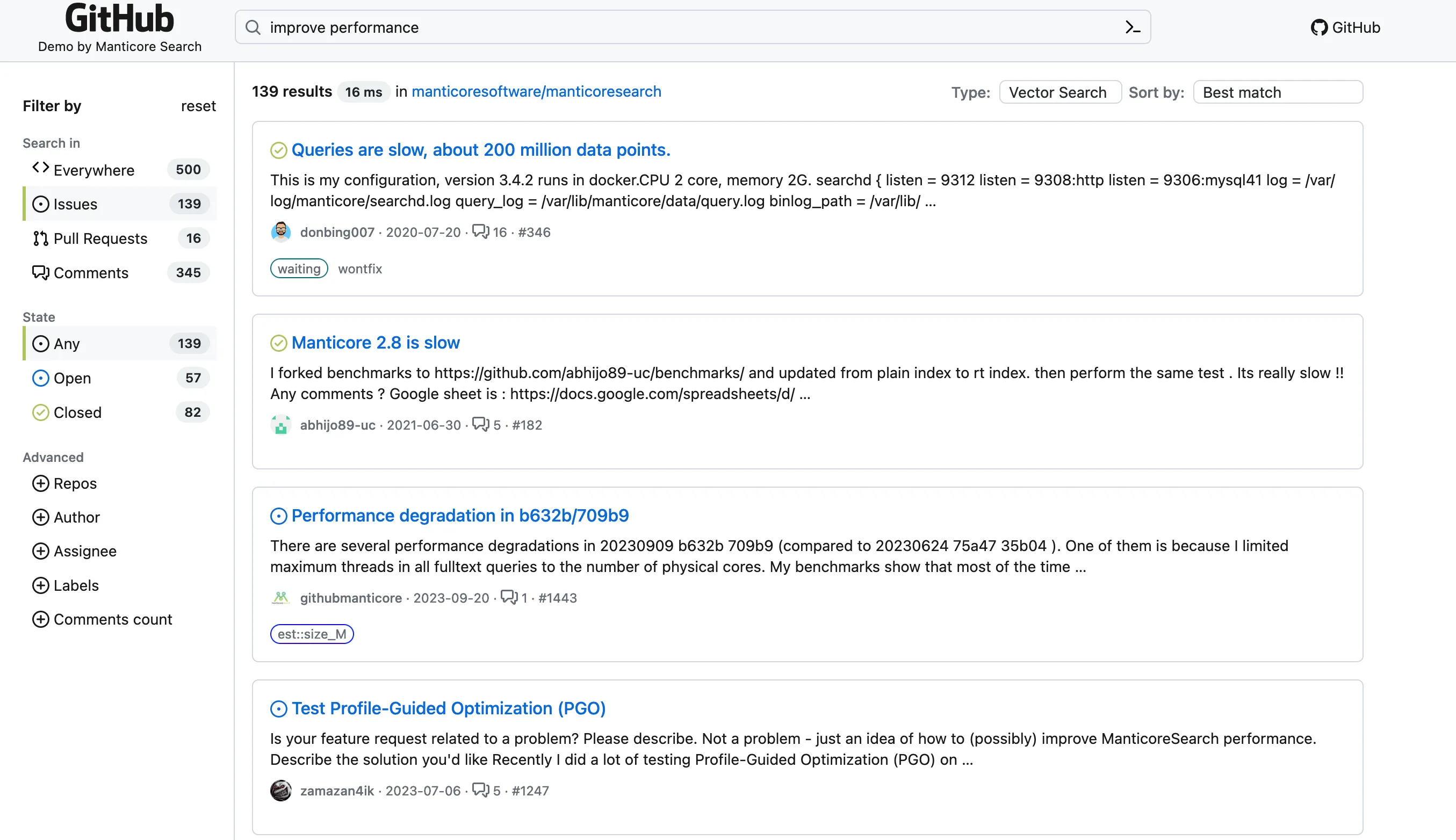Click the GitHub logo icon top-left
Image resolution: width=1456 pixels, height=840 pixels.
click(119, 19)
